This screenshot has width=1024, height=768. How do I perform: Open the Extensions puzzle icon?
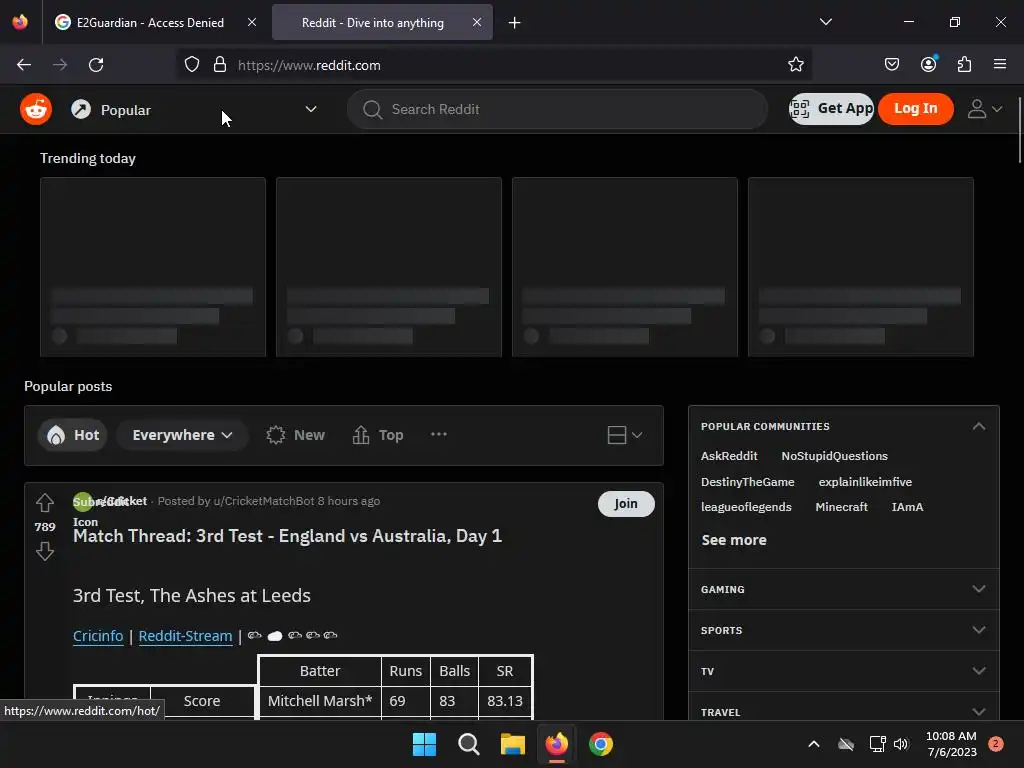click(x=964, y=65)
